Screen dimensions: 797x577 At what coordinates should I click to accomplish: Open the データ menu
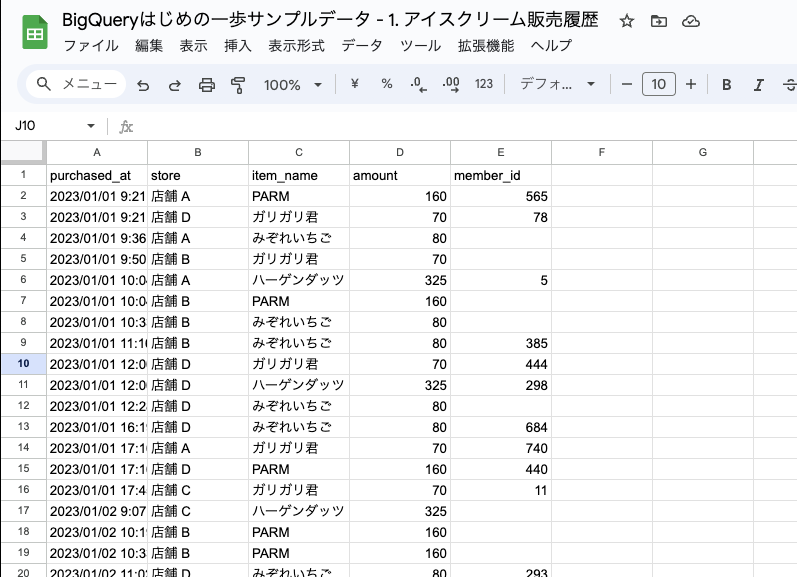(361, 46)
